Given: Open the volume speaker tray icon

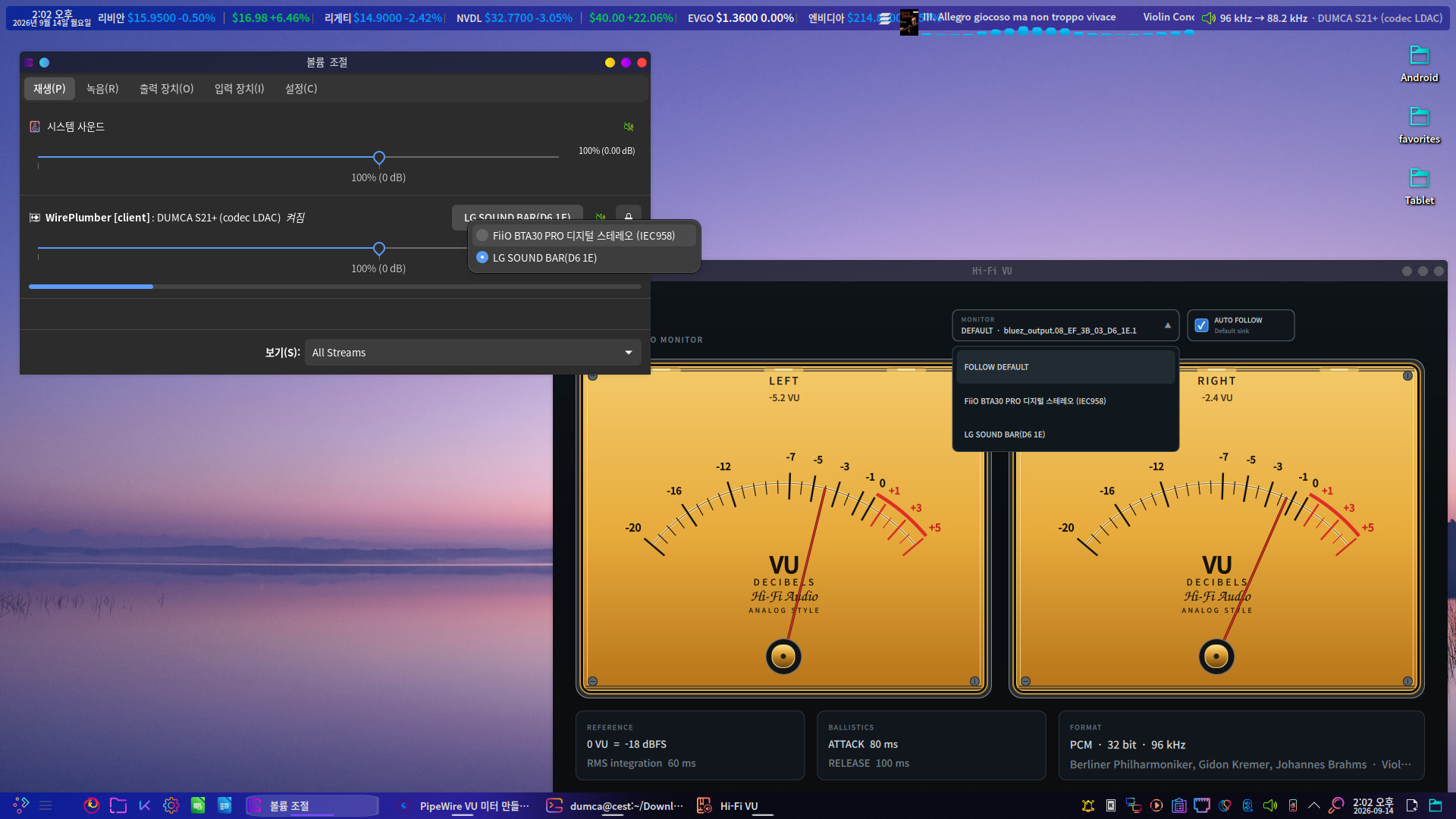Looking at the screenshot, I should [1270, 805].
